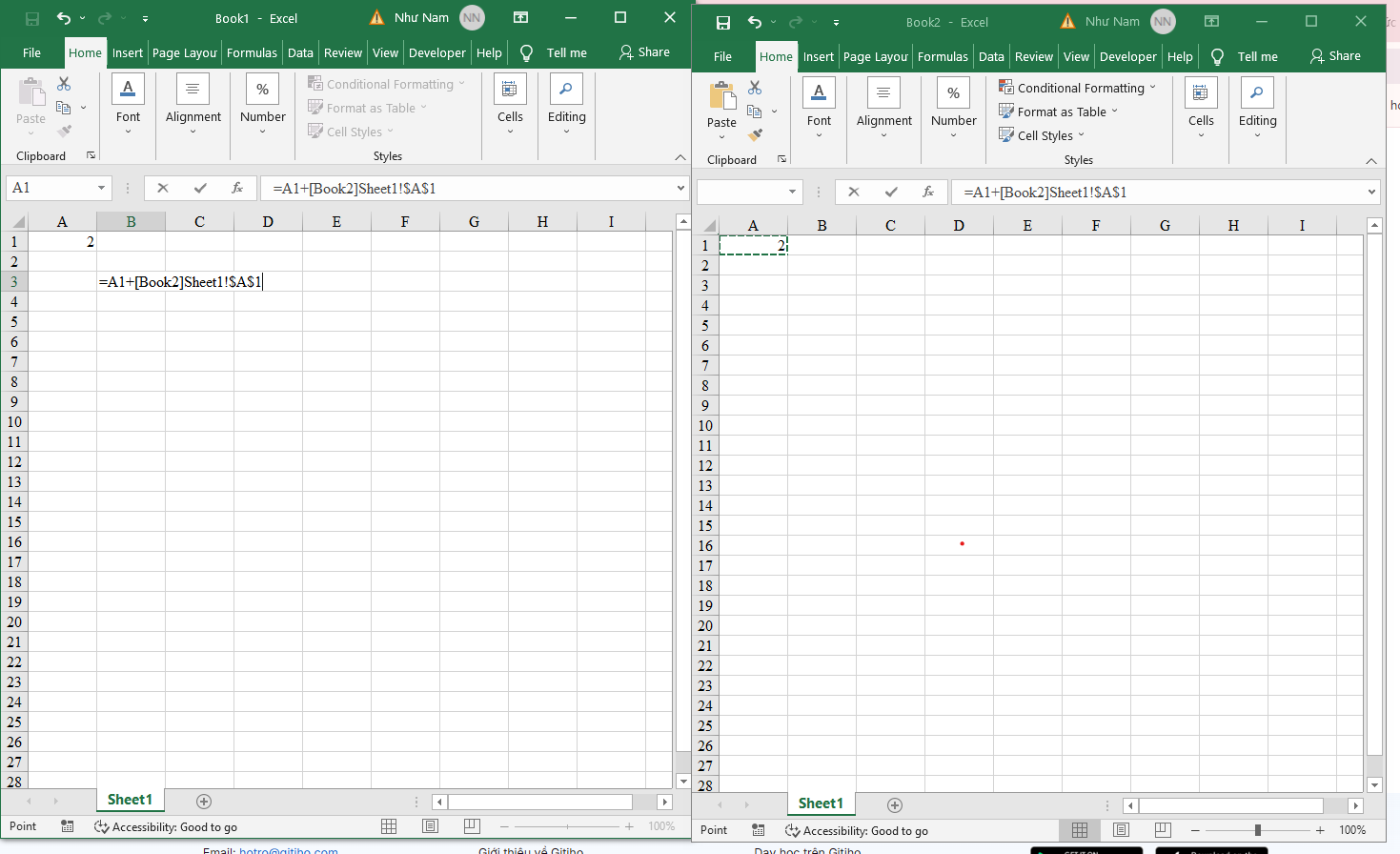Screen dimensions: 1400x854
Task: Switch Book2 to Page Layout view
Action: (x=1121, y=830)
